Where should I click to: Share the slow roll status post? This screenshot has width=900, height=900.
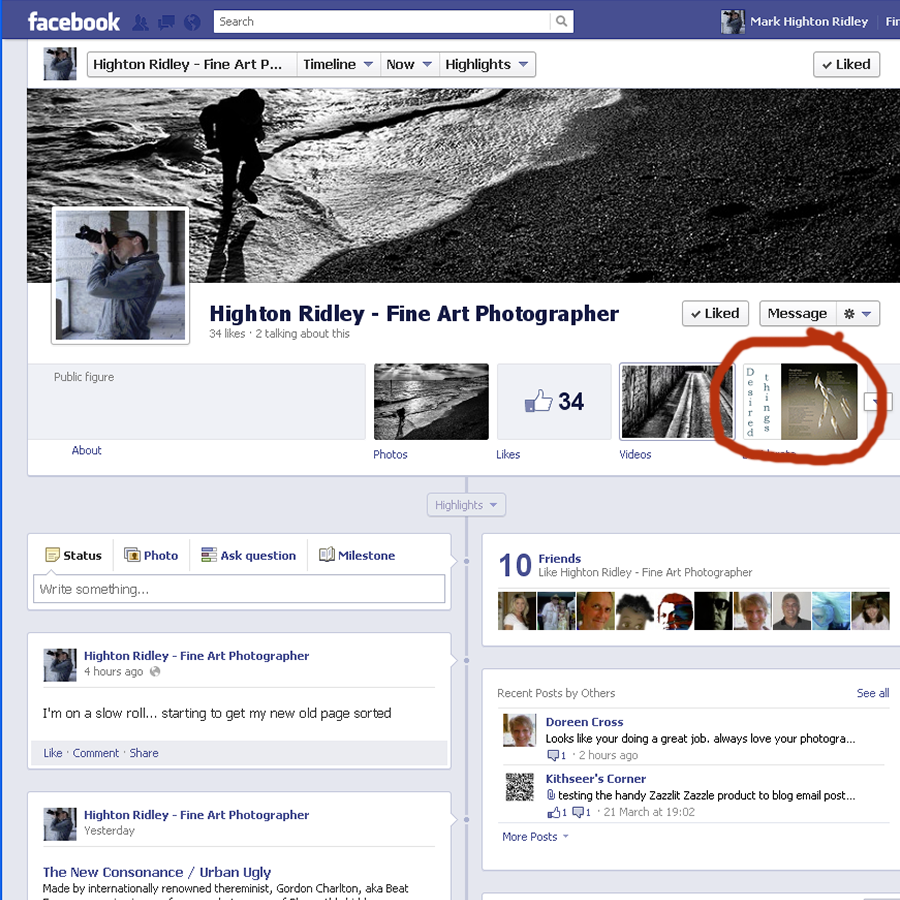pos(143,753)
